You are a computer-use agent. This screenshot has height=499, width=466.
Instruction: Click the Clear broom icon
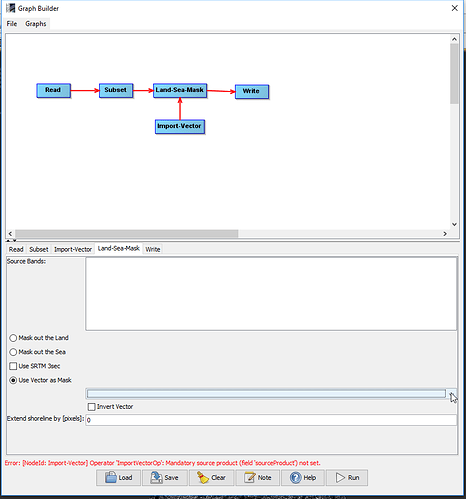(x=203, y=477)
